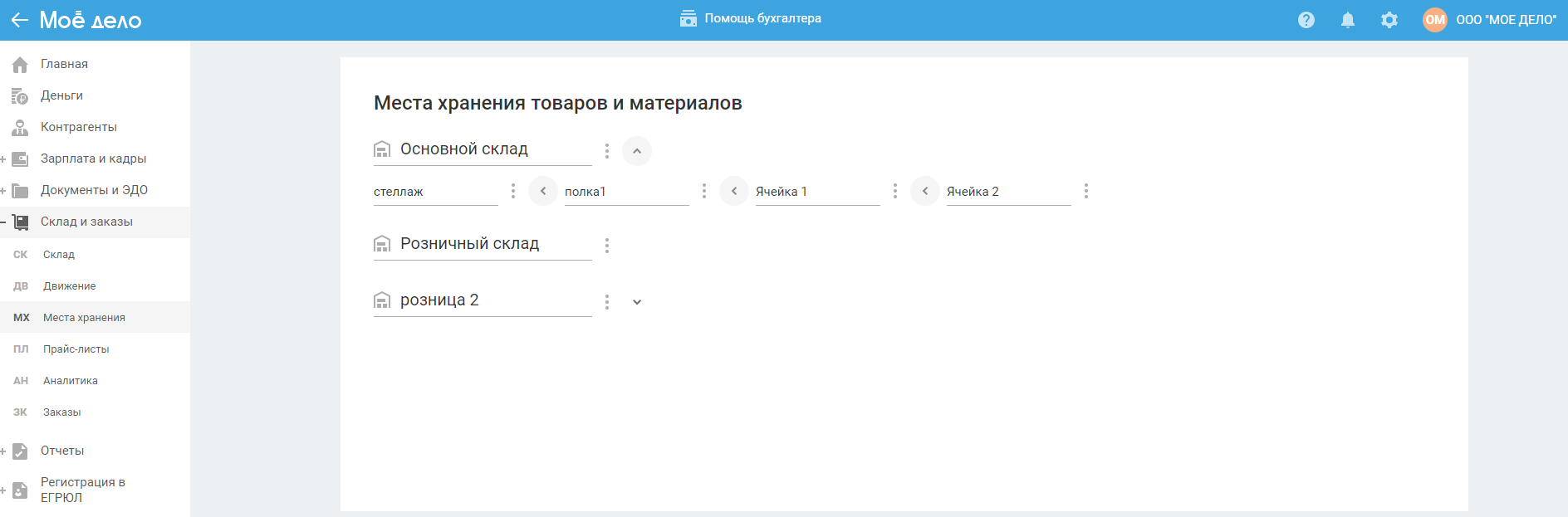
Task: Click the стеллаж name field
Action: (435, 192)
